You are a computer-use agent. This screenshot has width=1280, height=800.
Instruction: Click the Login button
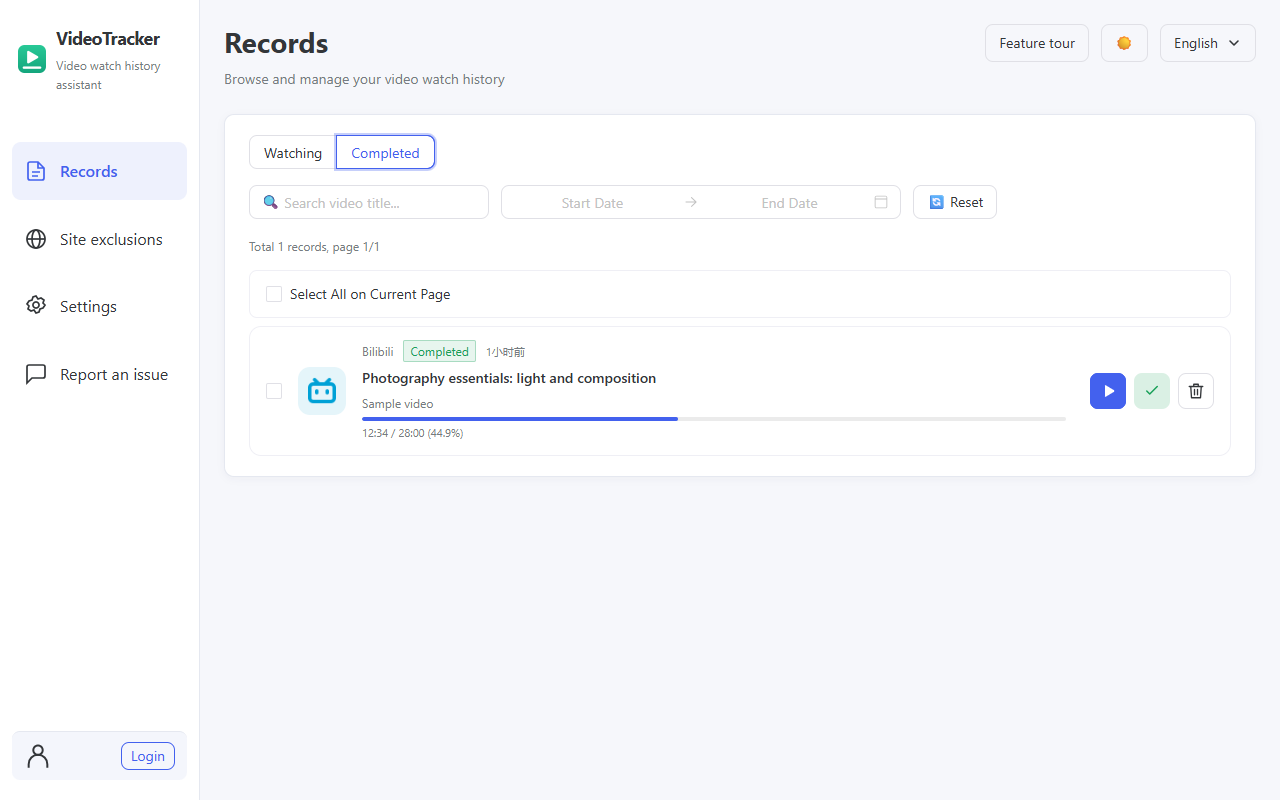point(148,756)
